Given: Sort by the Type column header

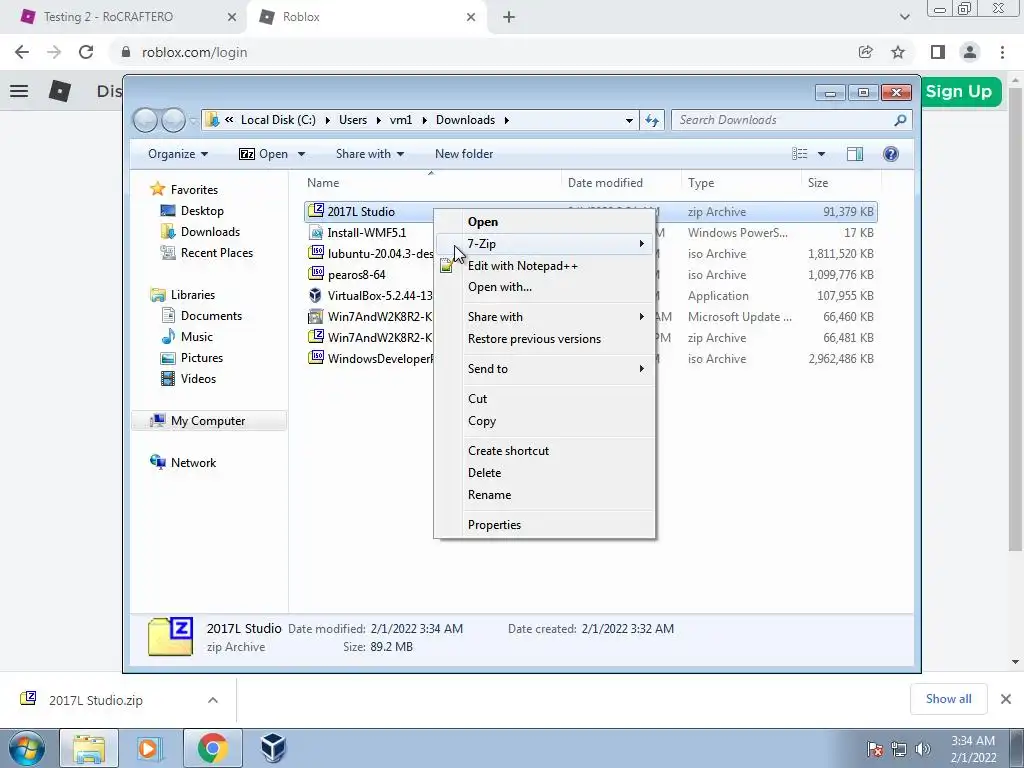Looking at the screenshot, I should coord(741,183).
